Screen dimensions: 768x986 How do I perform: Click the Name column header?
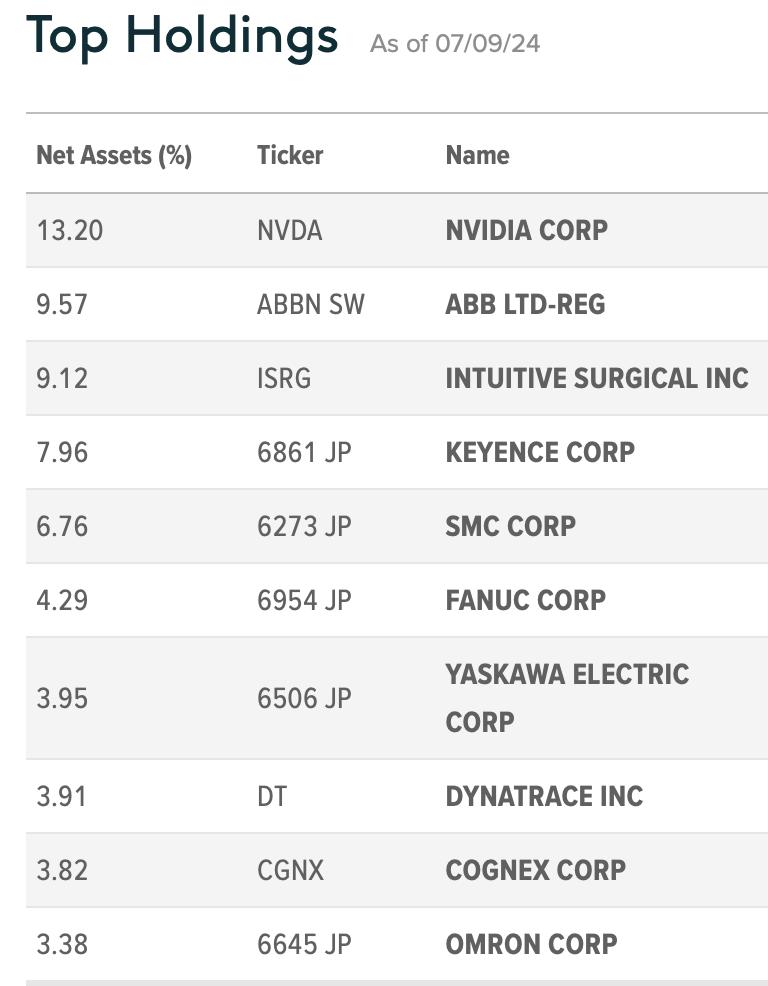tap(477, 155)
